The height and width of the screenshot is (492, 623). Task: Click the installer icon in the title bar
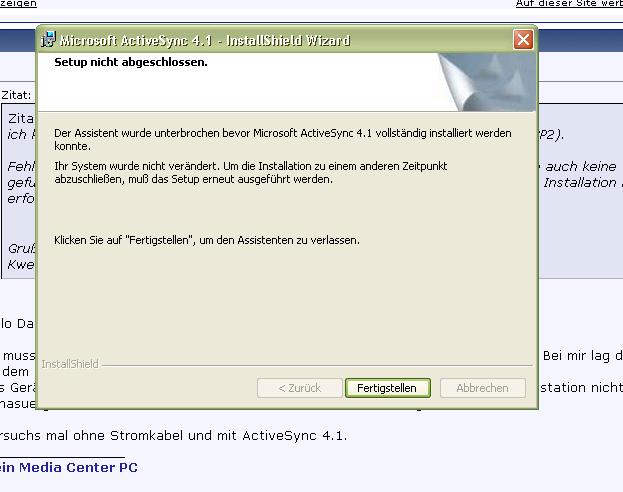tap(48, 41)
